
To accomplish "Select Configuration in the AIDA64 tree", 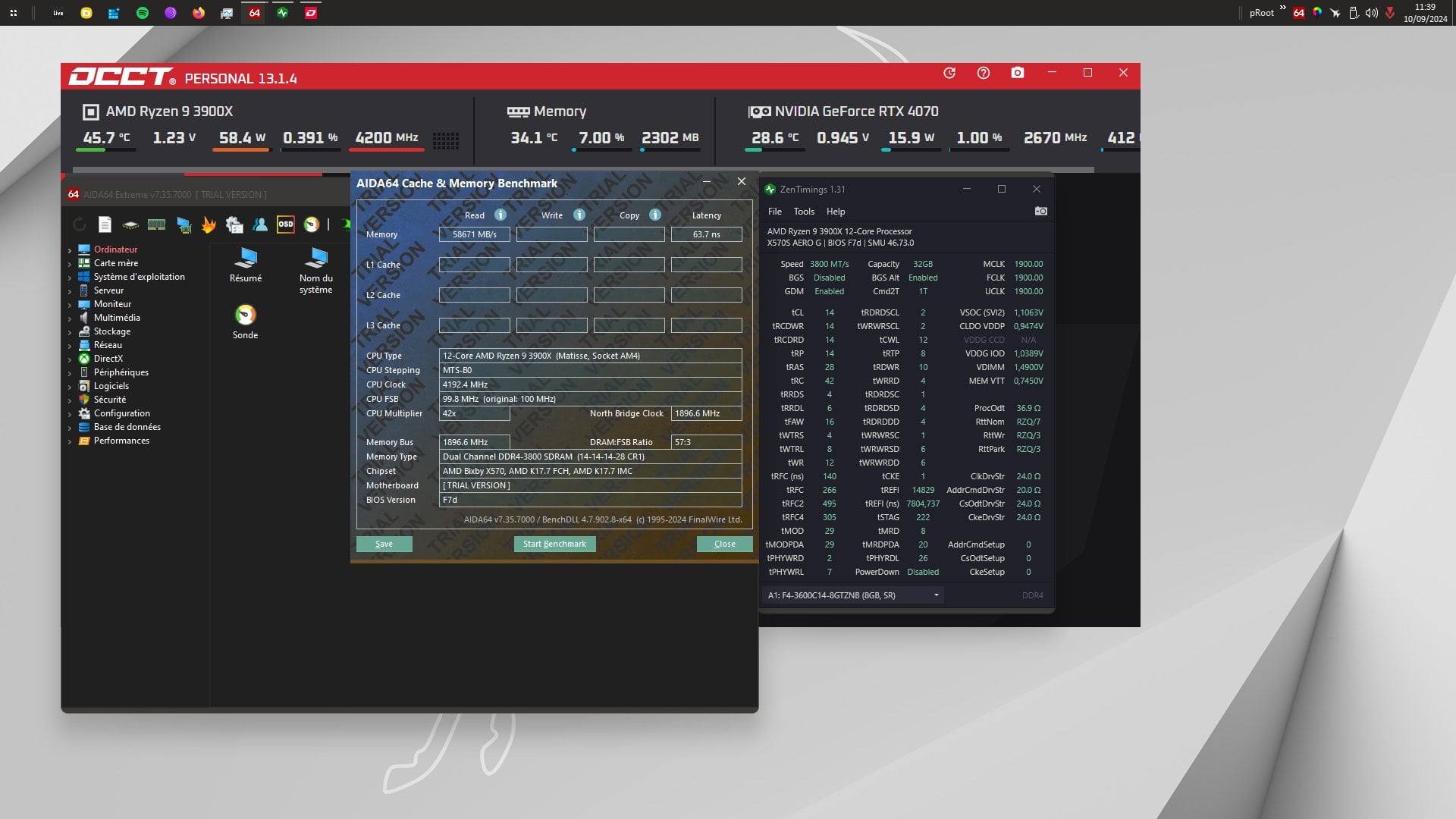I will [122, 413].
